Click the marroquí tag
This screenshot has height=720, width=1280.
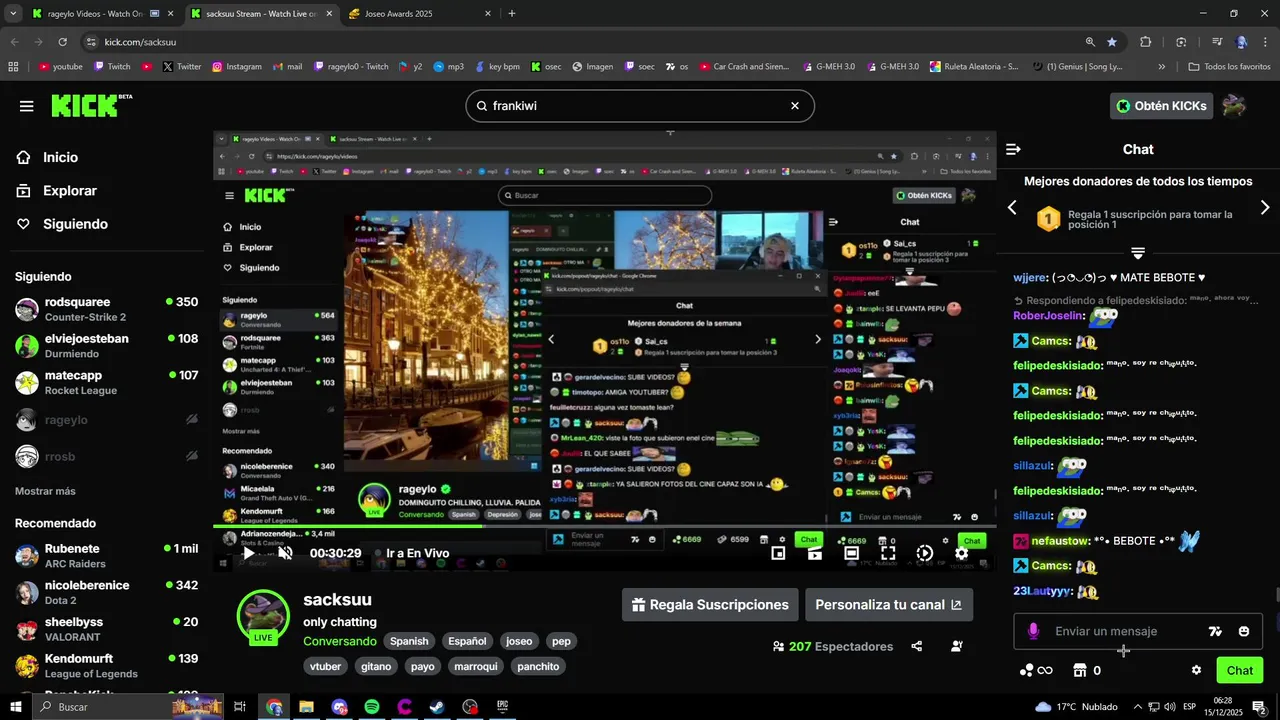[x=475, y=666]
